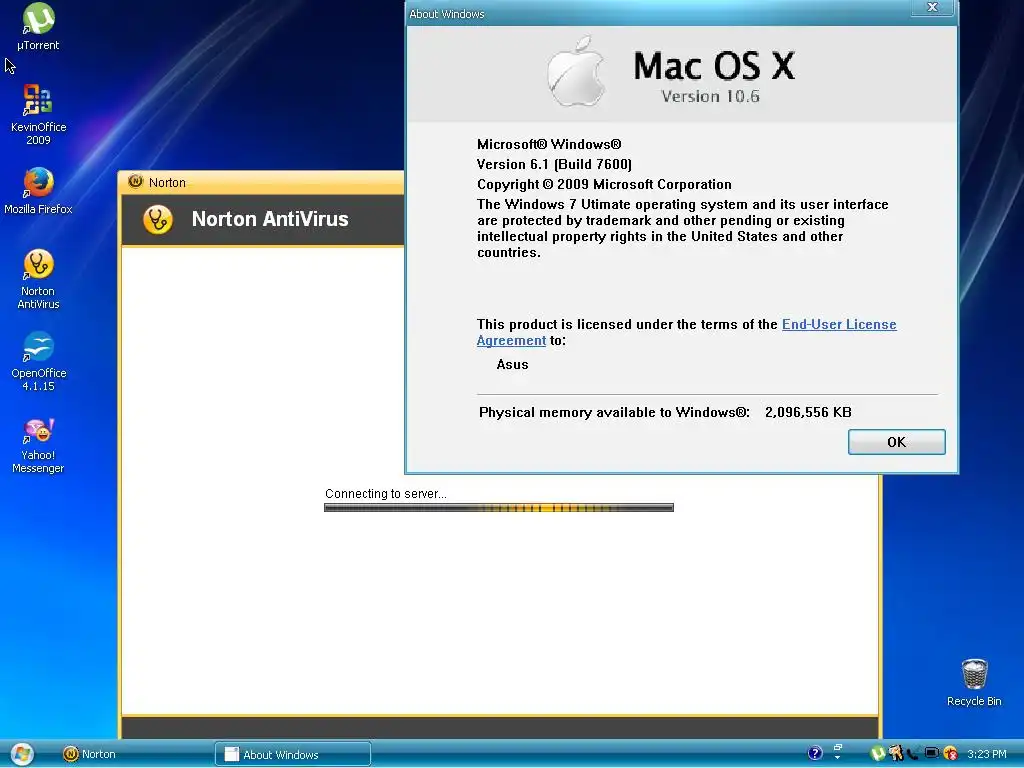Click the 'Mac OS X' heading text
1024x768 pixels.
pos(714,65)
